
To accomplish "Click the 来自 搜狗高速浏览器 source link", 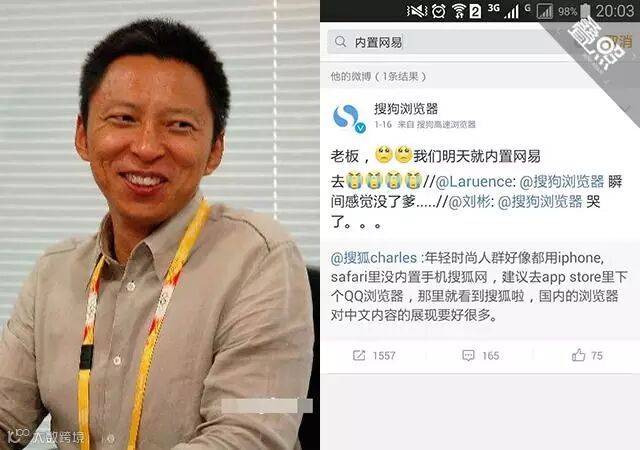I will tap(437, 125).
